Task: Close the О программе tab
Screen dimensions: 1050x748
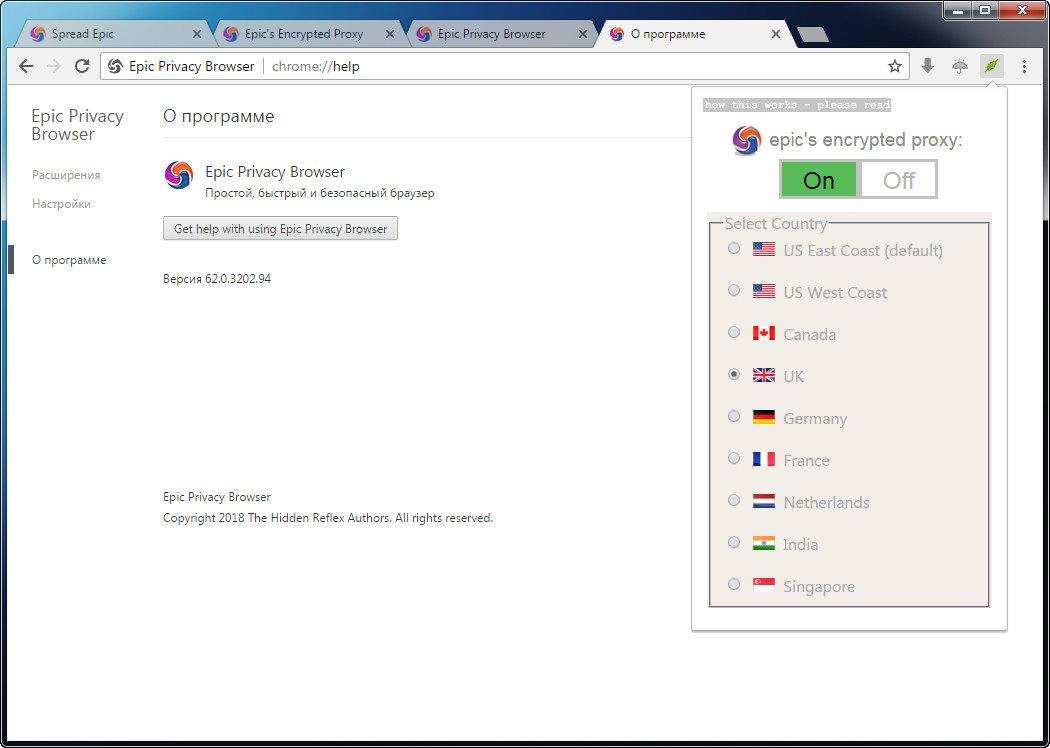Action: point(775,33)
